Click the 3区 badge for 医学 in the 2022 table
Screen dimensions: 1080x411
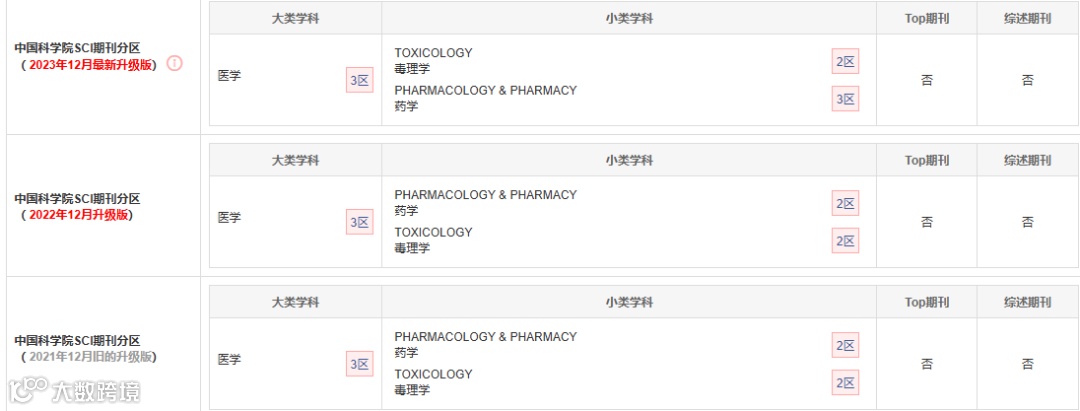click(x=359, y=223)
